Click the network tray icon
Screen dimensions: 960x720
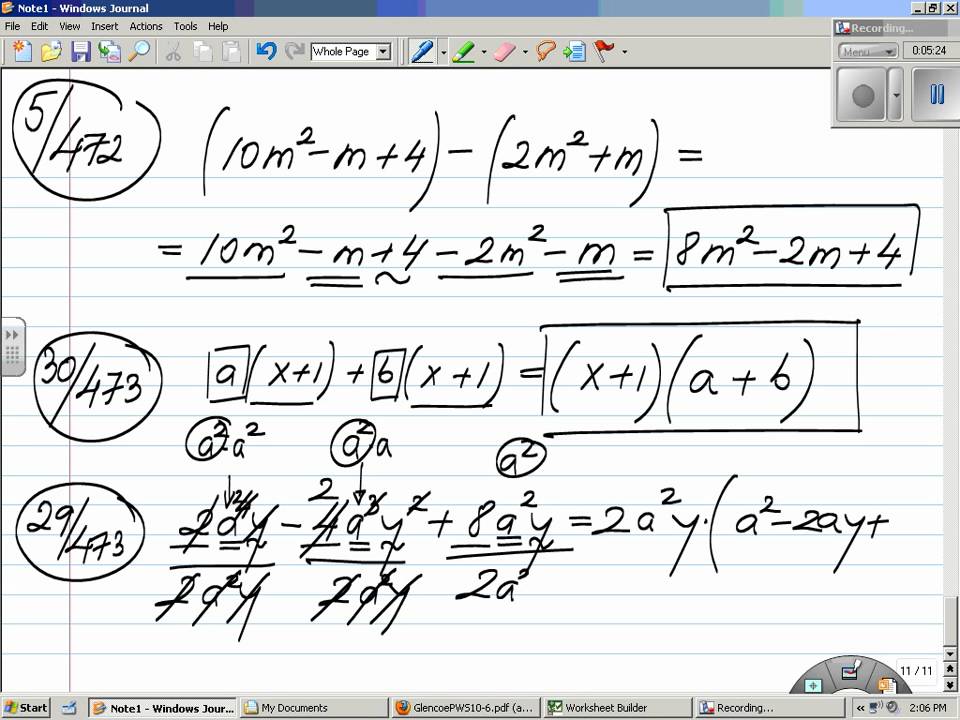[x=876, y=708]
